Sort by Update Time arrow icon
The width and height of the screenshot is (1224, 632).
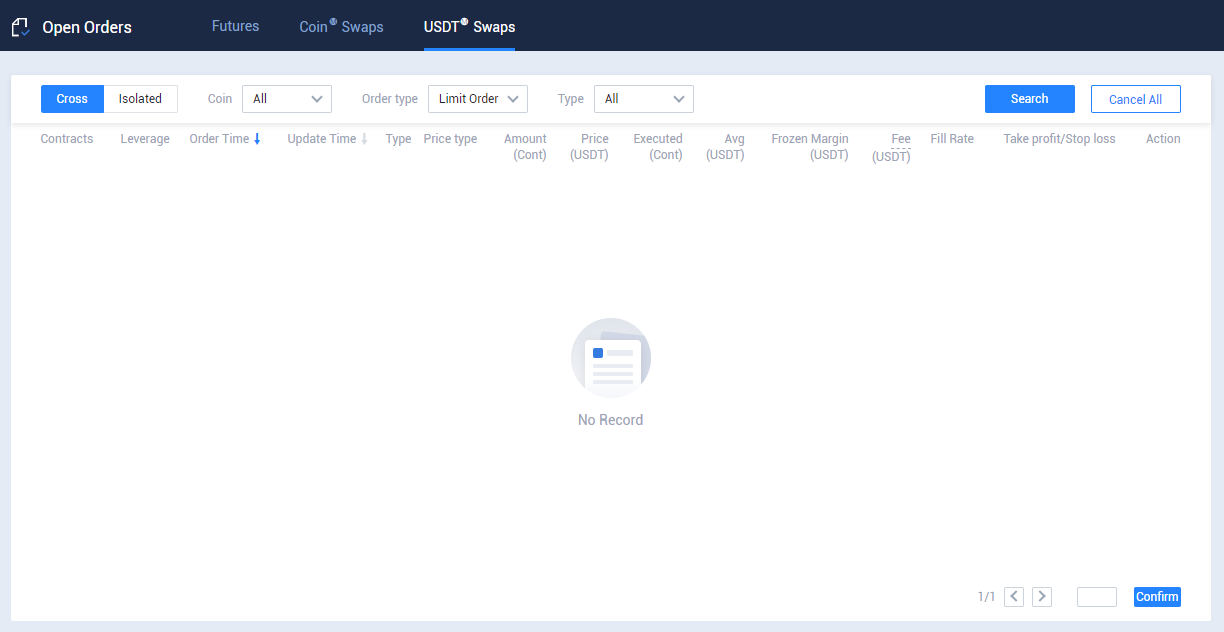tap(364, 139)
